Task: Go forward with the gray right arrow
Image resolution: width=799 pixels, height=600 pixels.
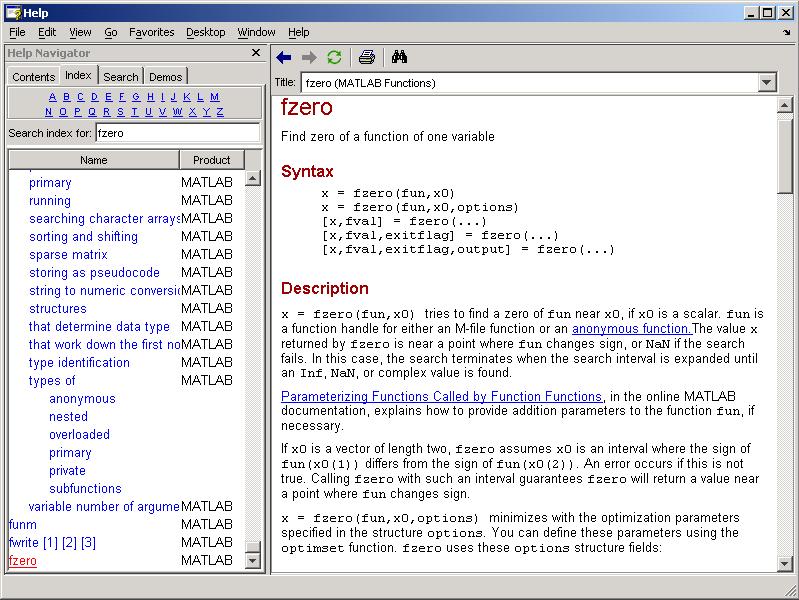Action: tap(309, 58)
